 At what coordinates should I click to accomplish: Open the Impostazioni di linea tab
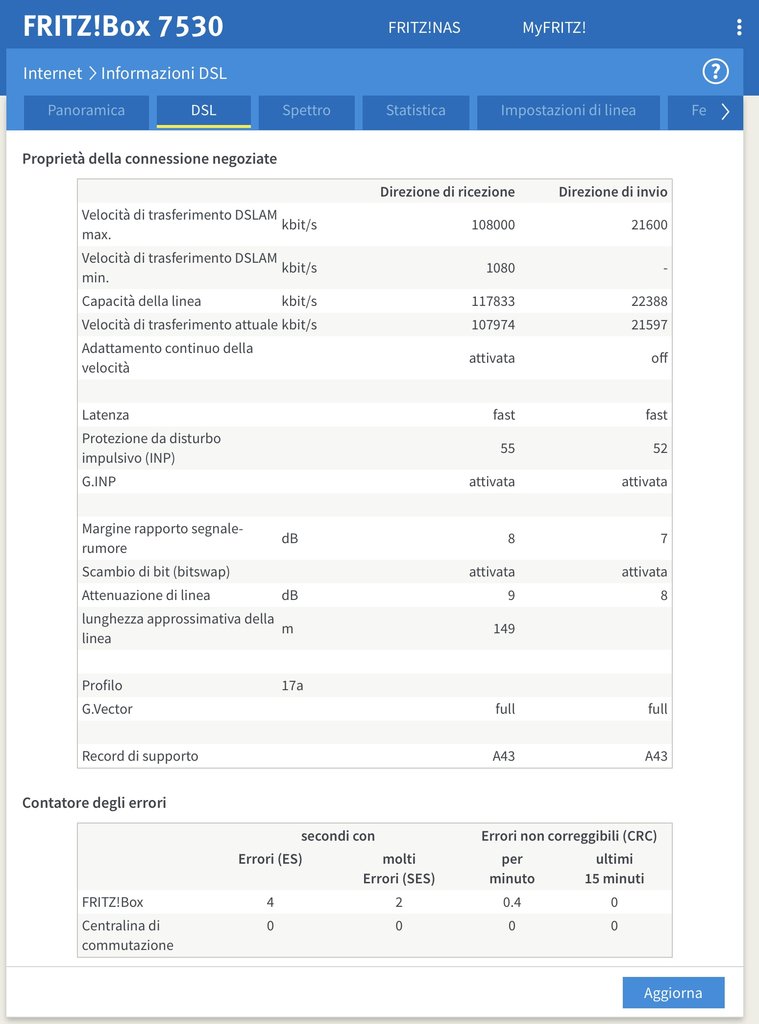pos(568,111)
